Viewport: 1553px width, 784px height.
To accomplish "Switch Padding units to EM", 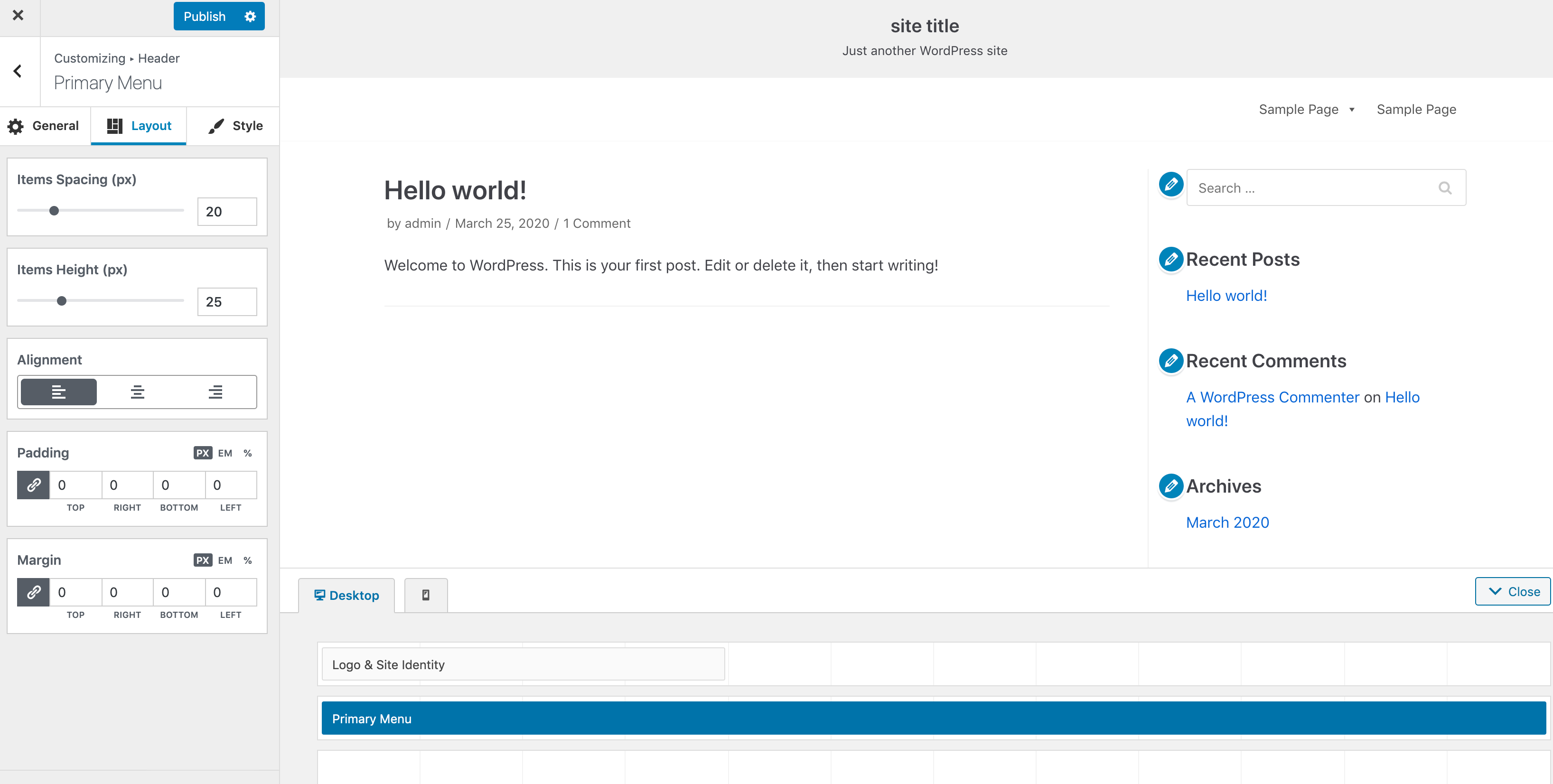I will [225, 453].
